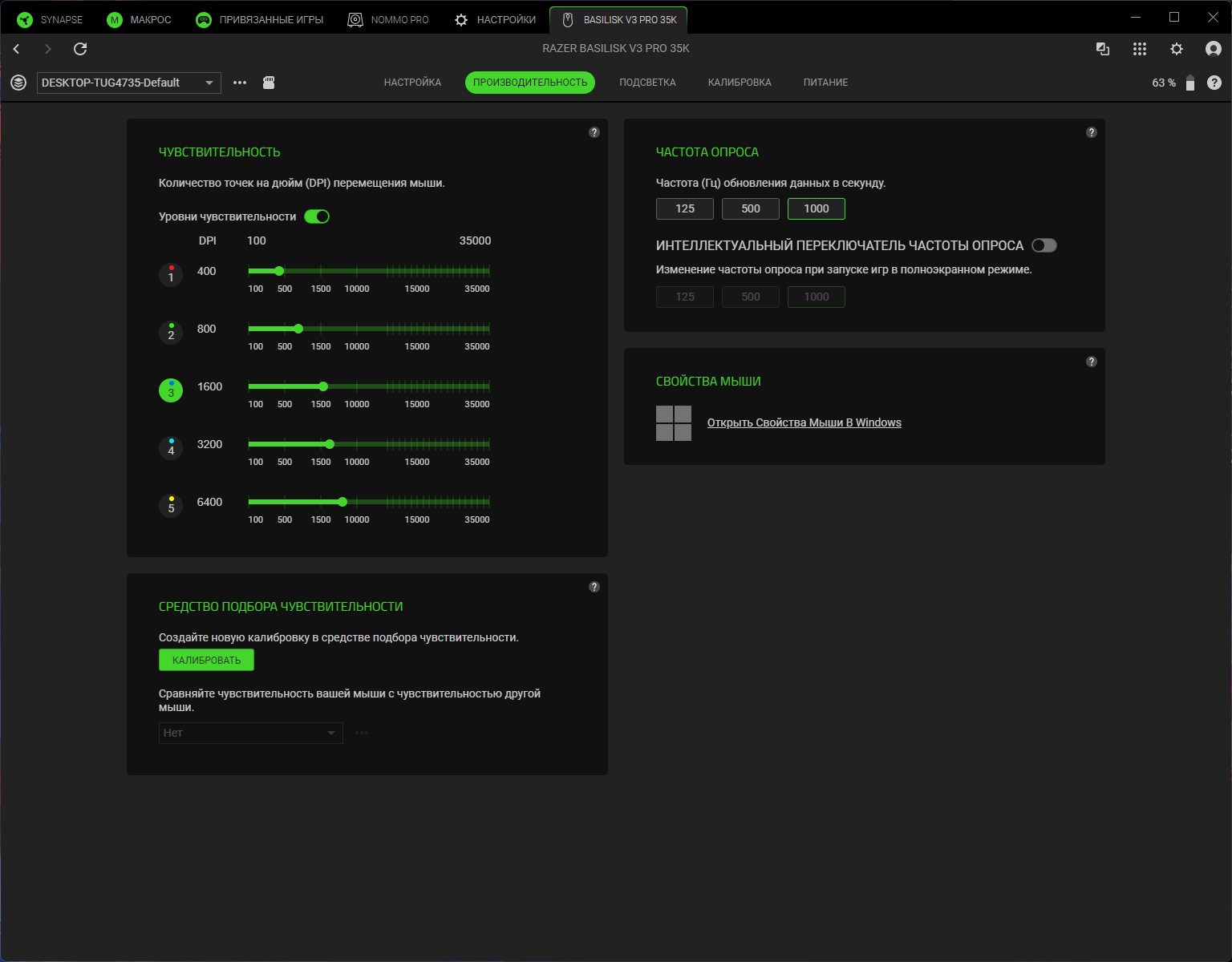Select DPI stage 5 circle
This screenshot has width=1232, height=962.
click(x=171, y=505)
